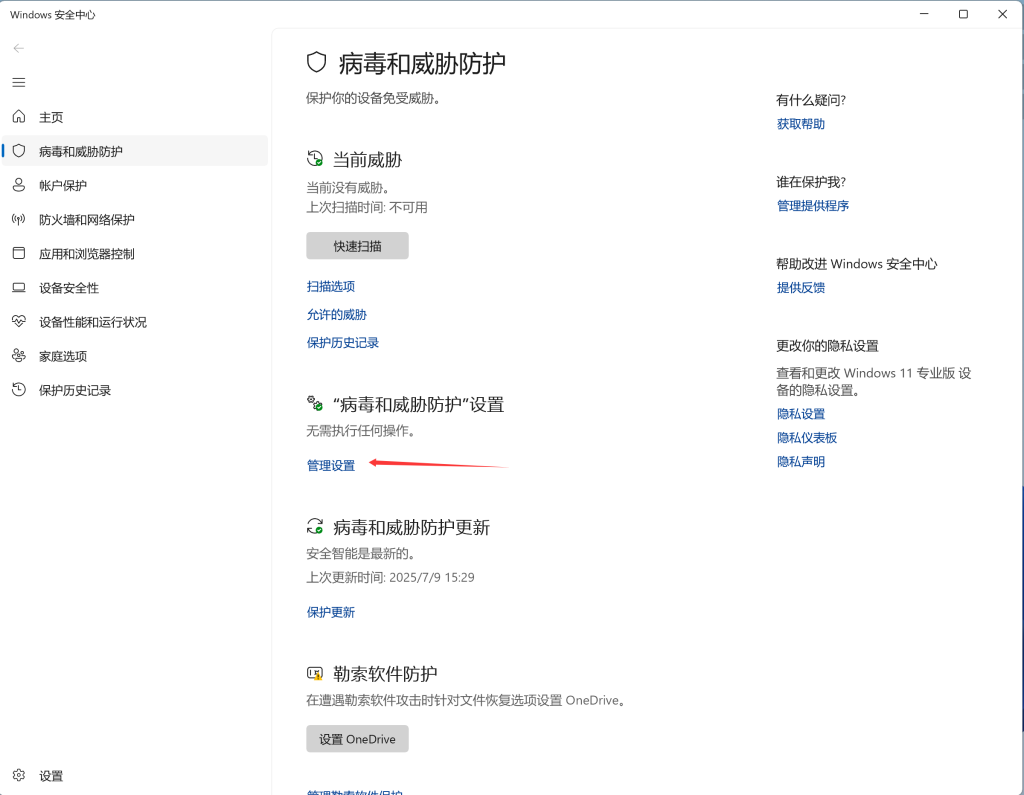Viewport: 1024px width, 795px height.
Task: Click the home icon beside 主页
Action: [x=19, y=117]
